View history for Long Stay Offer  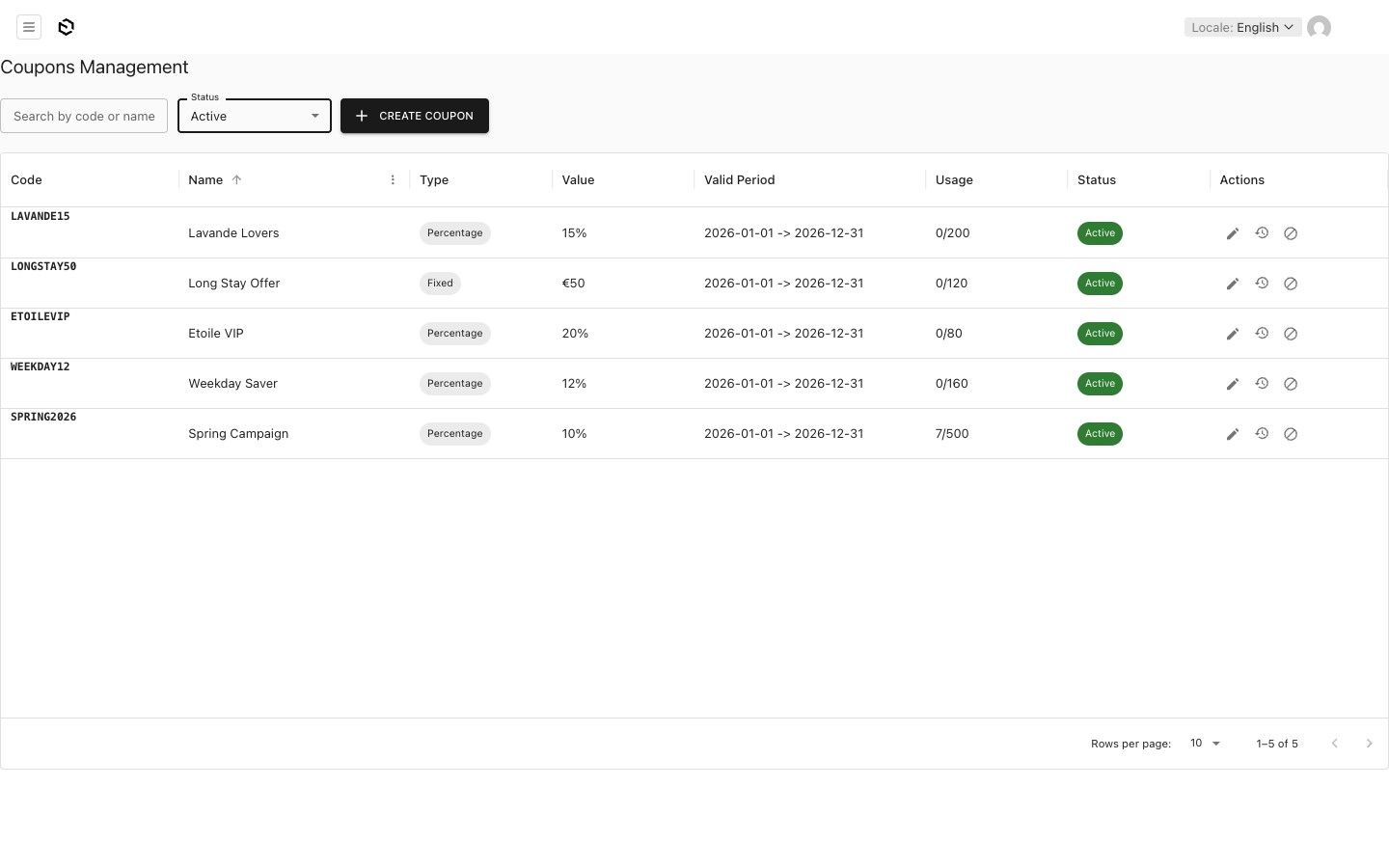[1261, 284]
